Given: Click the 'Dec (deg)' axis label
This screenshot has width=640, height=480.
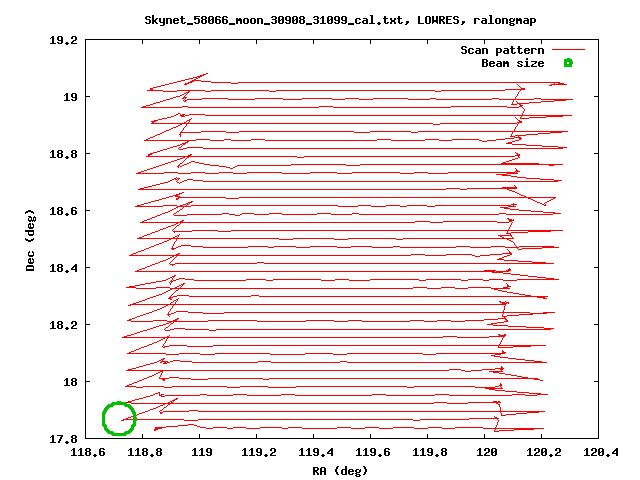Looking at the screenshot, I should 30,240.
